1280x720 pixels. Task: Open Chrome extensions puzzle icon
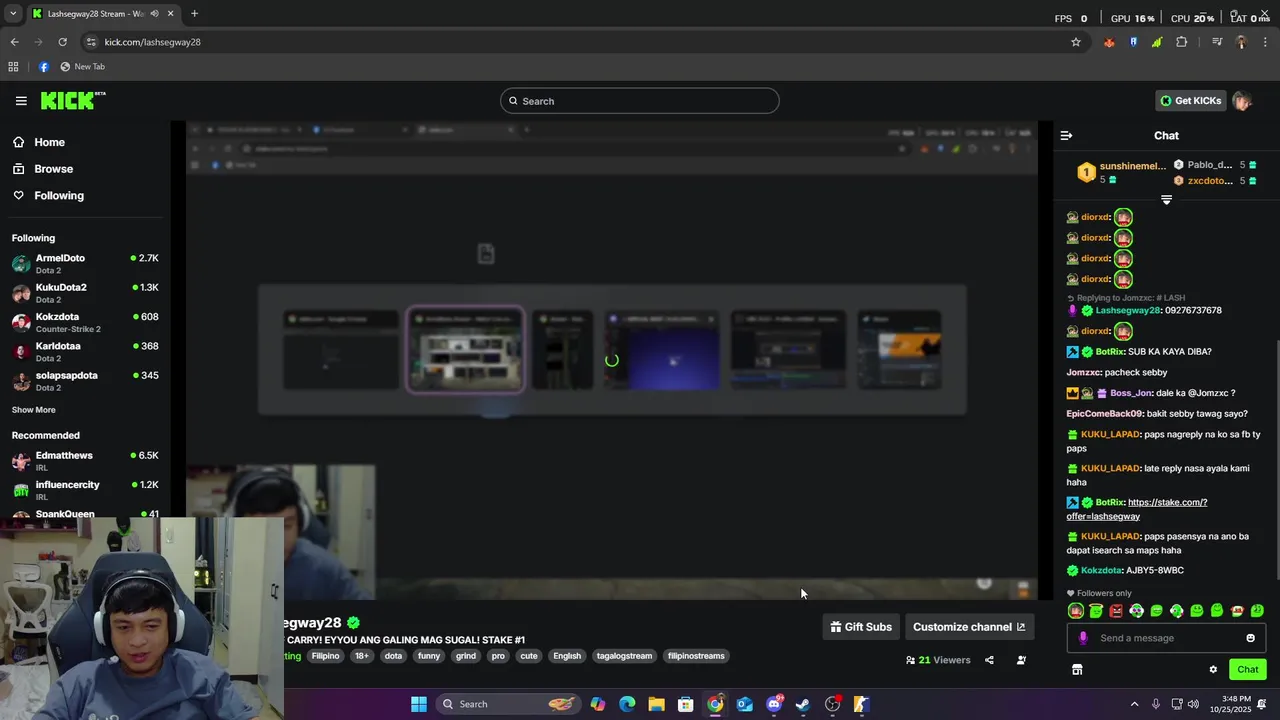point(1182,42)
